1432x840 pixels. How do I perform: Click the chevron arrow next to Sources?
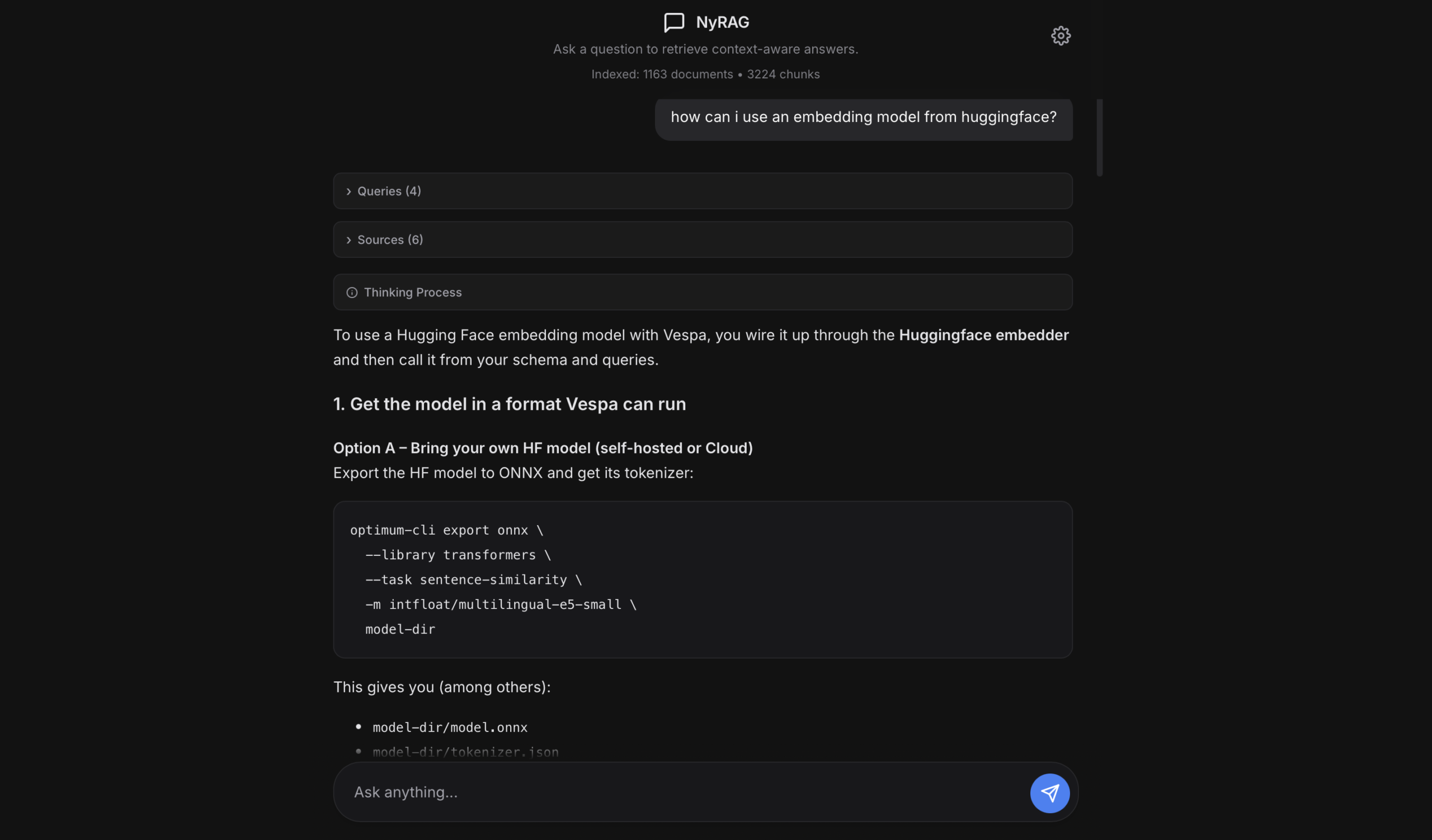coord(348,240)
